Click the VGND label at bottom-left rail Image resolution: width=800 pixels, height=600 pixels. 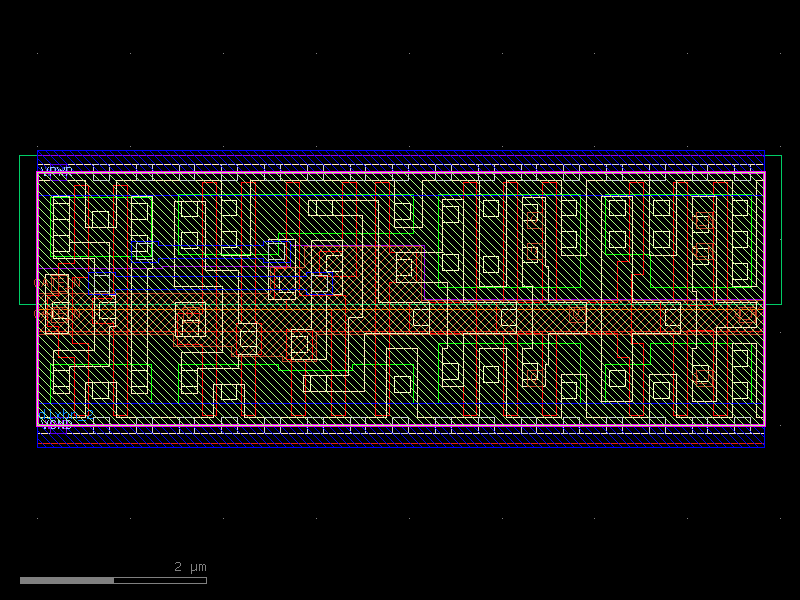tap(57, 425)
